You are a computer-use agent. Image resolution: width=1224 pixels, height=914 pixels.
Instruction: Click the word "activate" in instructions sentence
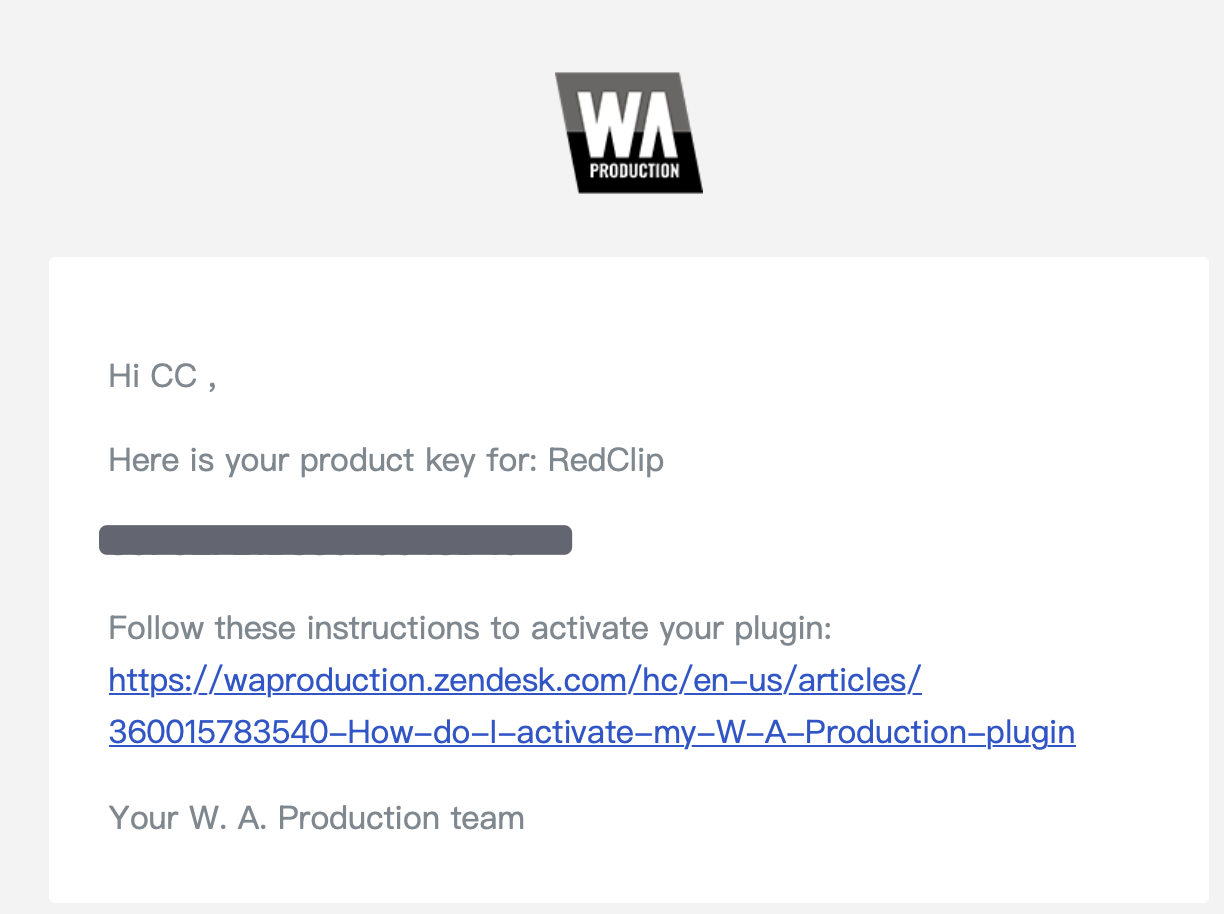(x=590, y=628)
